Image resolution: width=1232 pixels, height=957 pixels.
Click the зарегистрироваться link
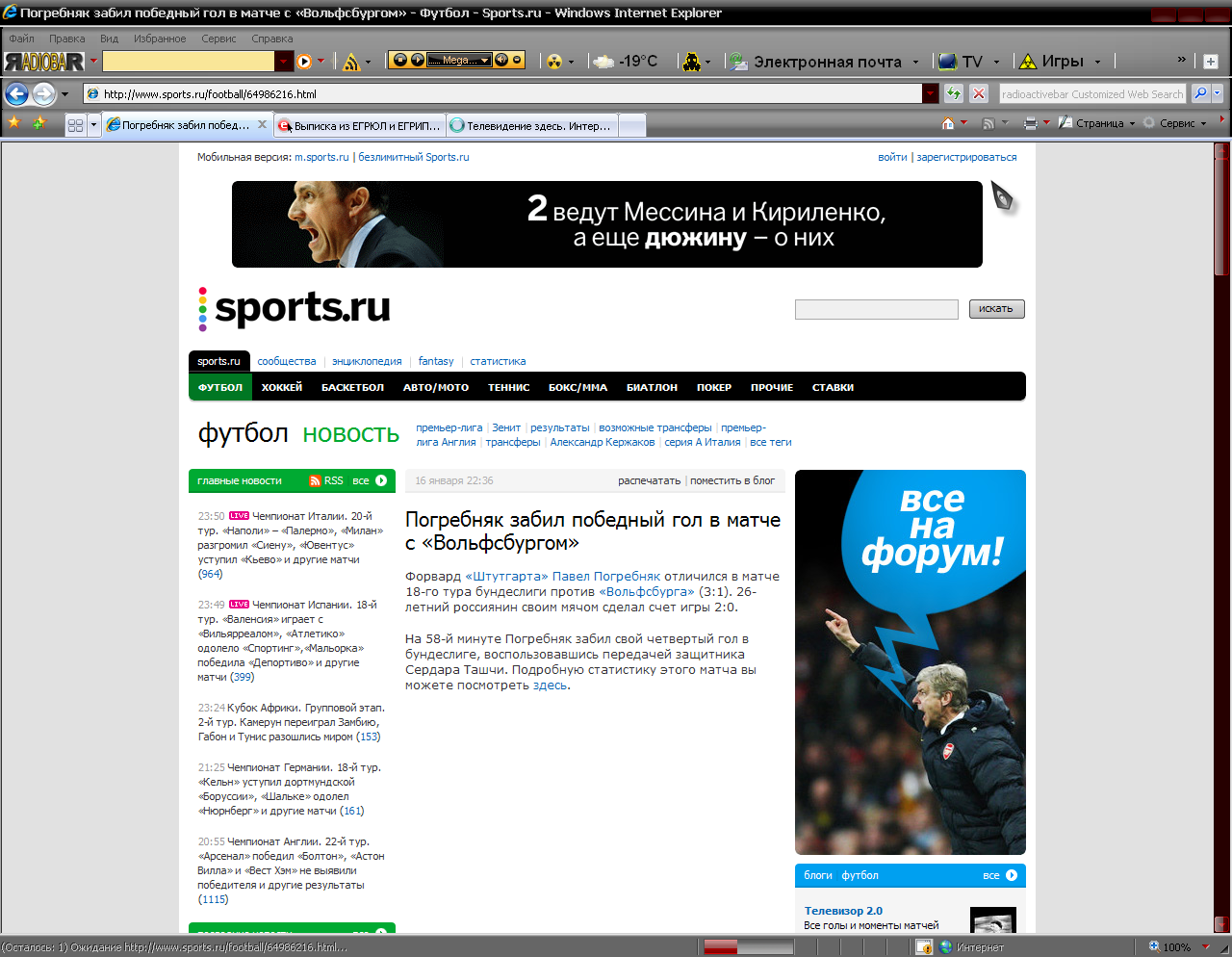(966, 157)
